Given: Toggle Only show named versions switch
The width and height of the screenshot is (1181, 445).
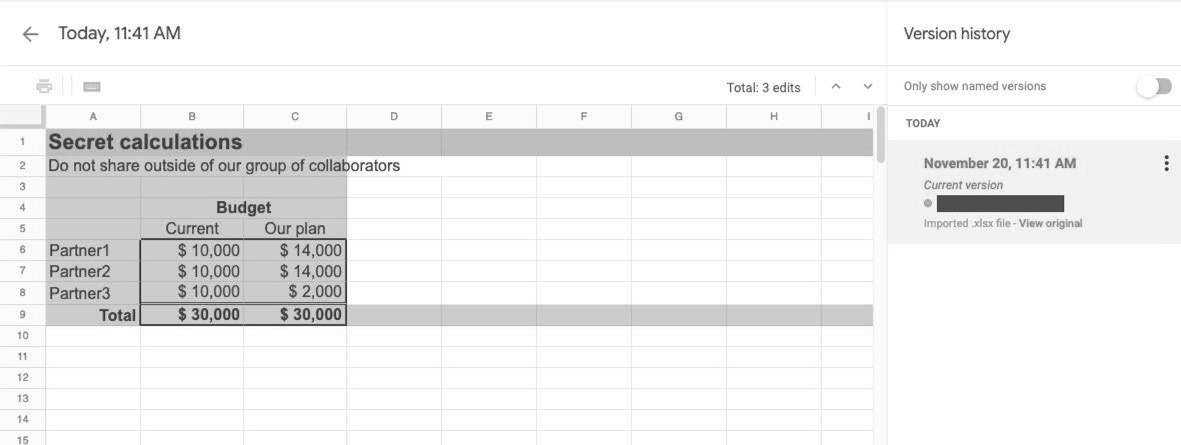Looking at the screenshot, I should point(1153,87).
